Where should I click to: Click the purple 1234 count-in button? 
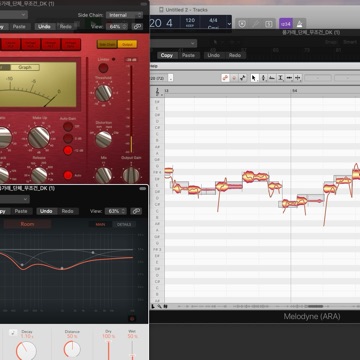(285, 24)
